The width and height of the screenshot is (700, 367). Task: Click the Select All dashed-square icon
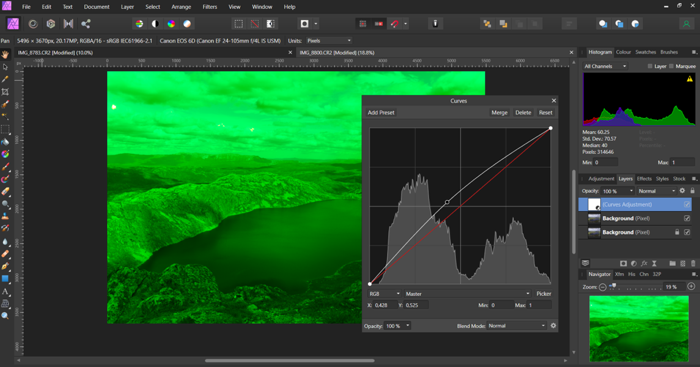tap(239, 24)
